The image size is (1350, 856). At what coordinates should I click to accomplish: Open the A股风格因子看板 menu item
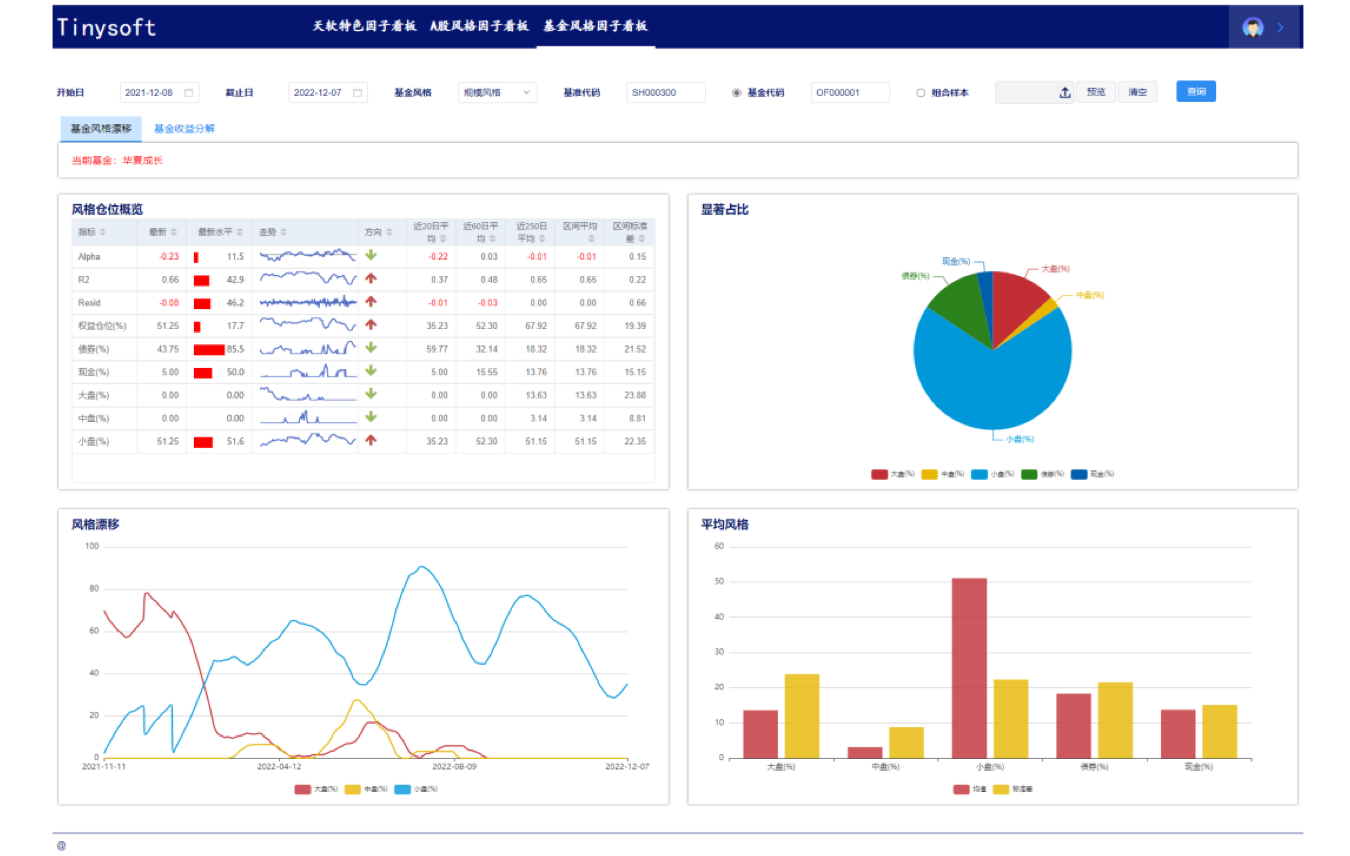pyautogui.click(x=478, y=26)
